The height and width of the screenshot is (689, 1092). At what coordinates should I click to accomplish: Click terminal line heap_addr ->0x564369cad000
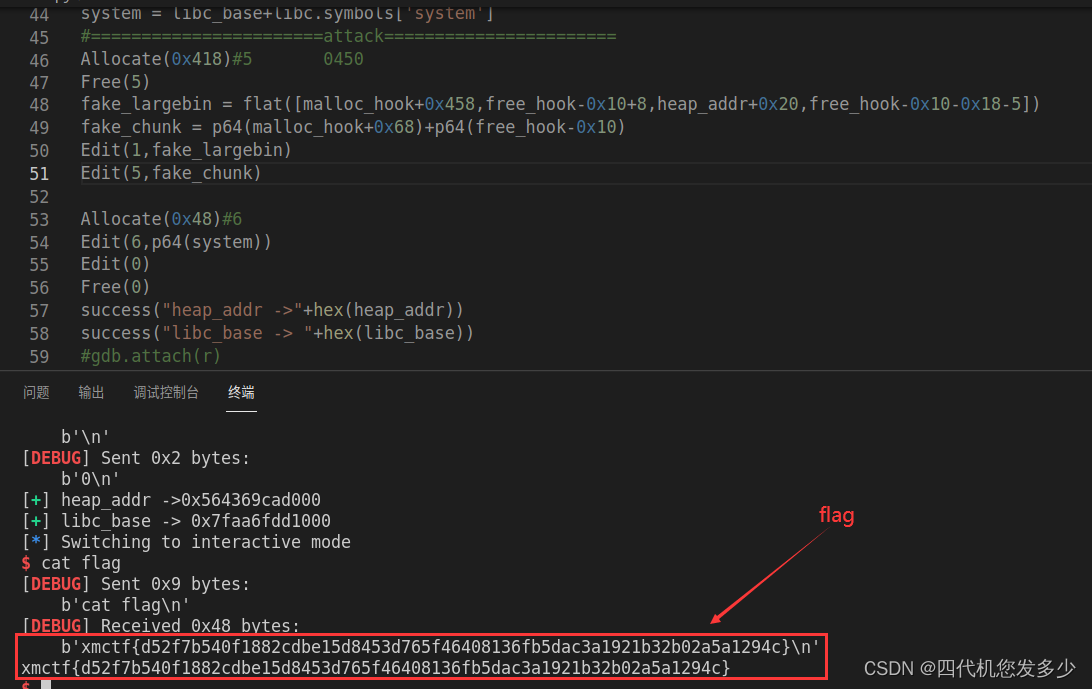[171, 500]
